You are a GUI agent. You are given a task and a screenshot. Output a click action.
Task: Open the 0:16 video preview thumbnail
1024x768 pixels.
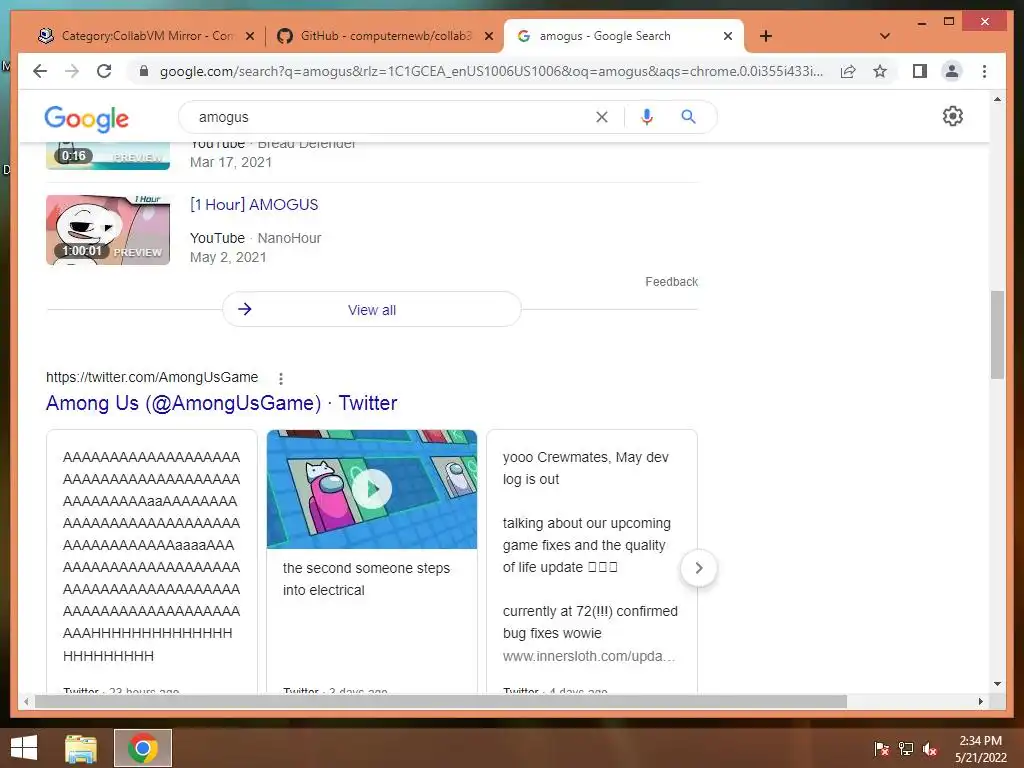(108, 155)
